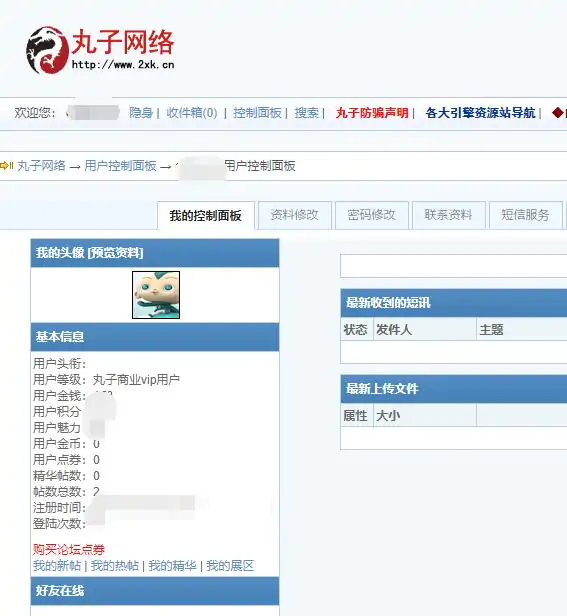Click the 用户点券 value row
The image size is (567, 616).
[66, 460]
